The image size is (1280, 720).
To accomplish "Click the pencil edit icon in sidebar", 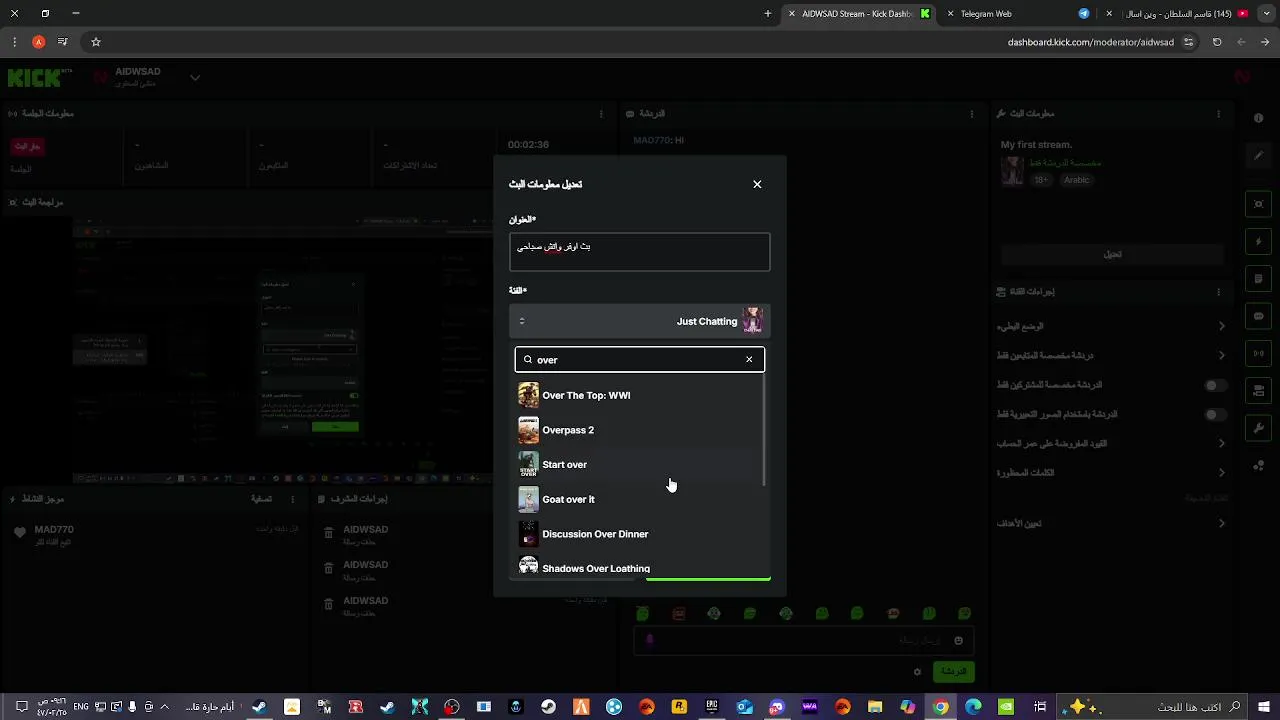I will tap(1259, 156).
